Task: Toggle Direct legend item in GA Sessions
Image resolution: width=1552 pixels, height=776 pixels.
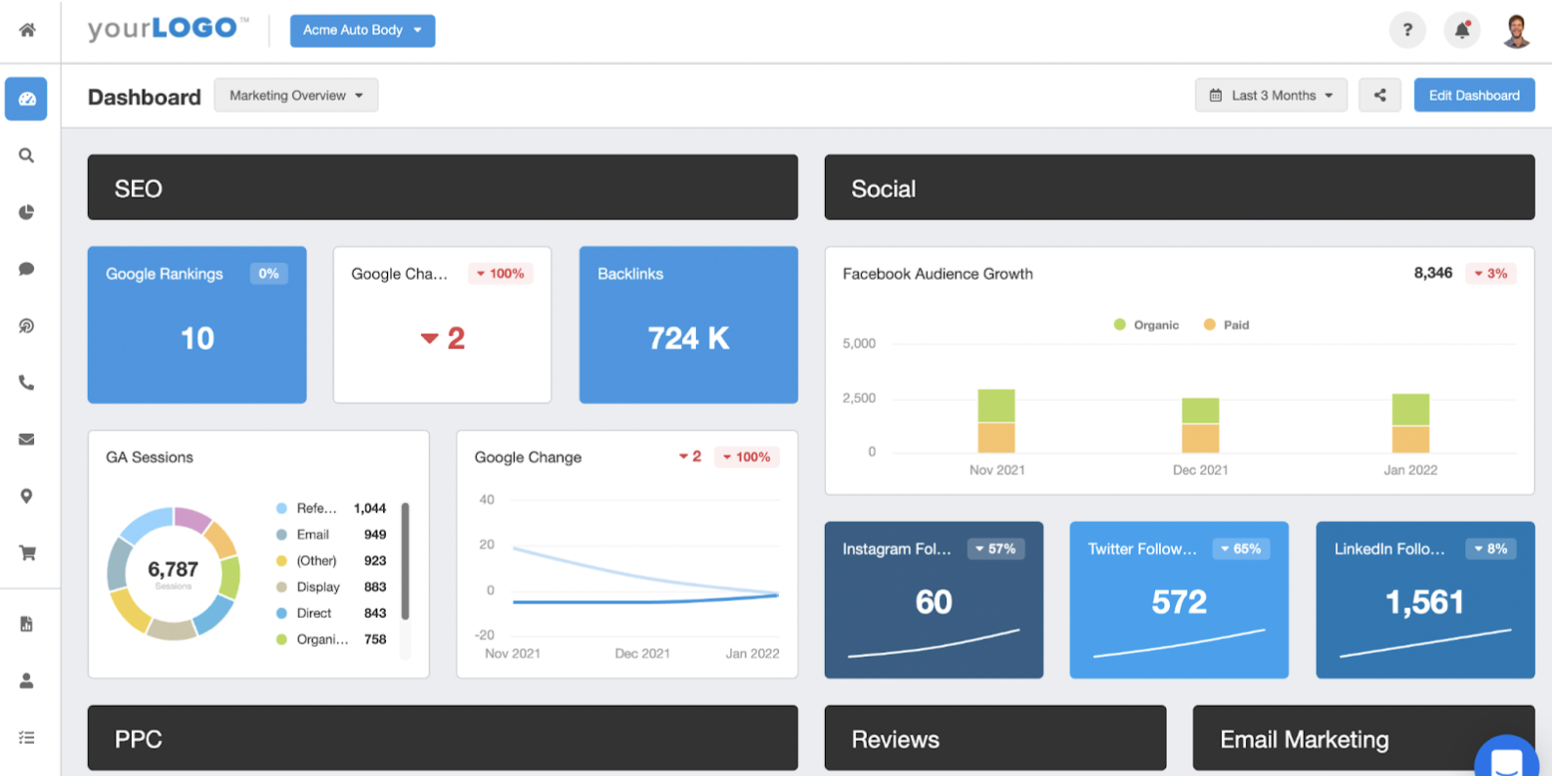Action: (x=331, y=613)
